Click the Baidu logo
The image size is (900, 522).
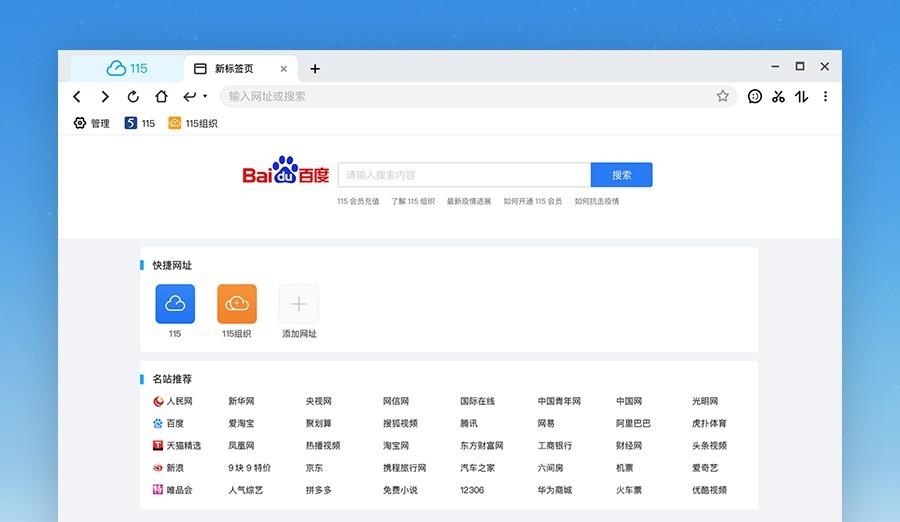[x=285, y=170]
